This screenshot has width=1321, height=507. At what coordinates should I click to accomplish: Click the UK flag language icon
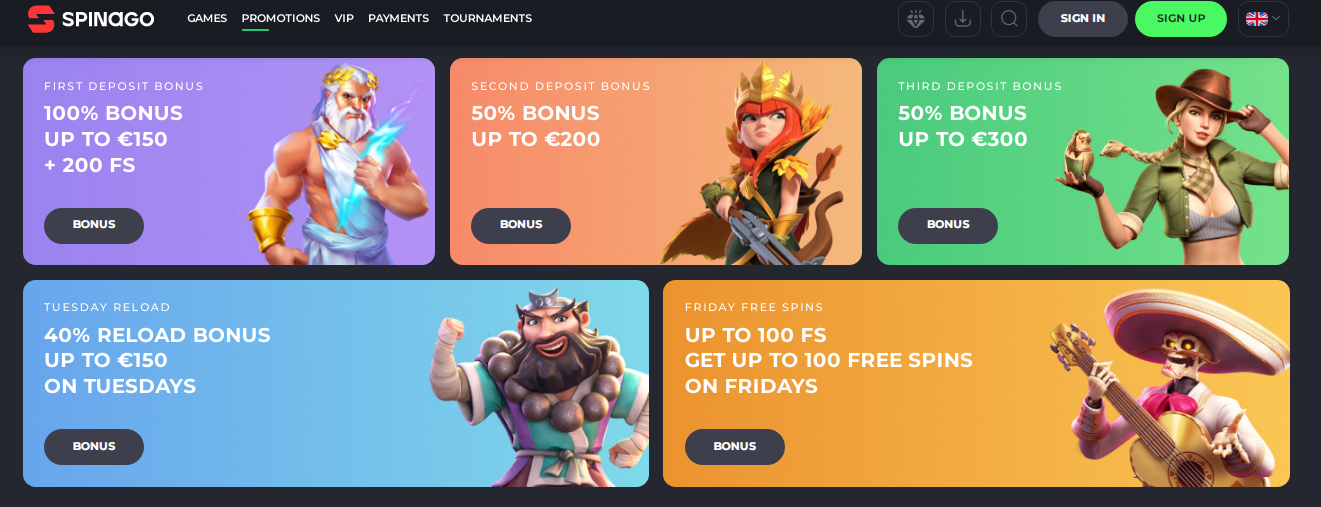pos(1256,19)
